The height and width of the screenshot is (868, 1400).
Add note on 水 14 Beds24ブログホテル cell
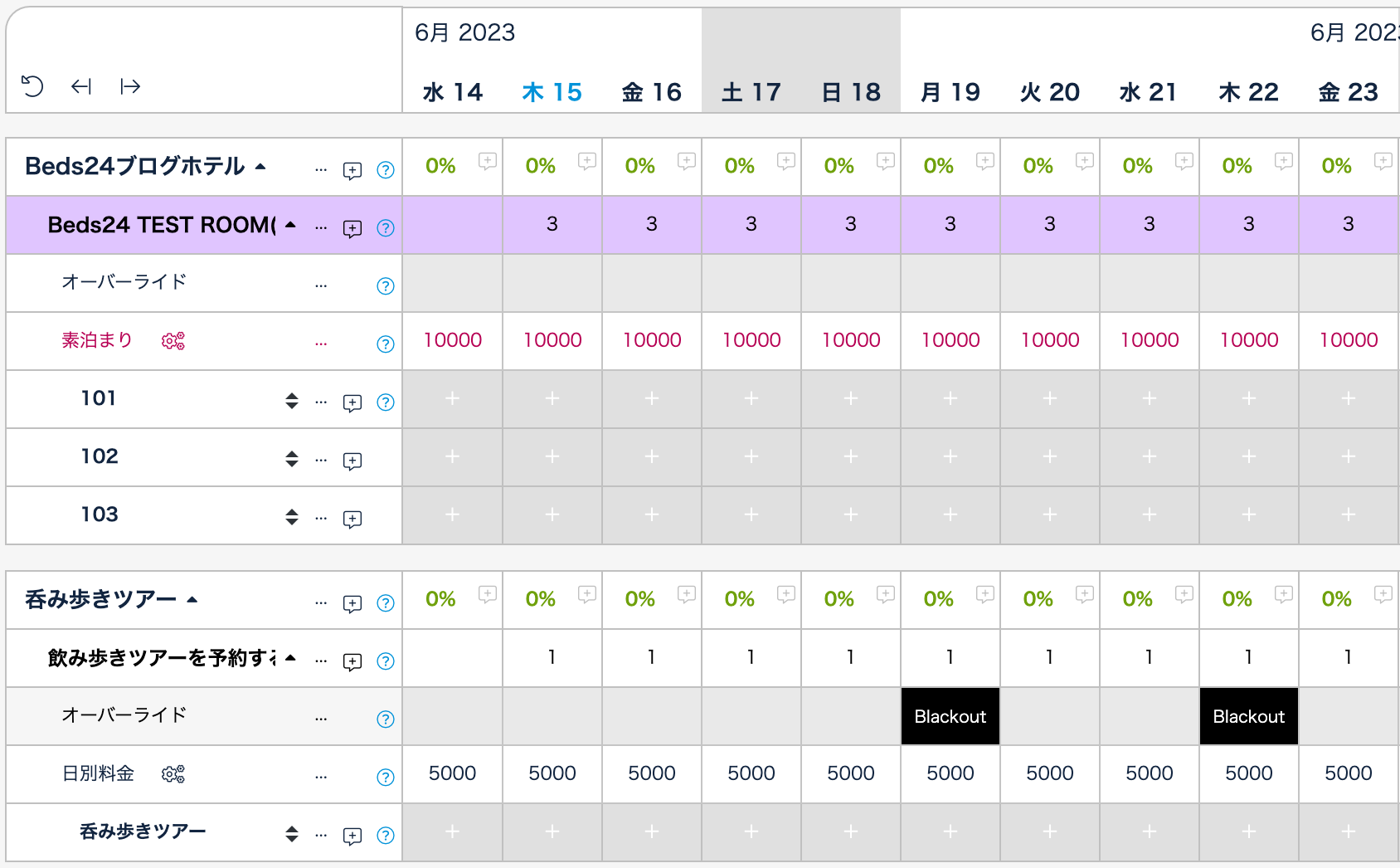coord(487,161)
